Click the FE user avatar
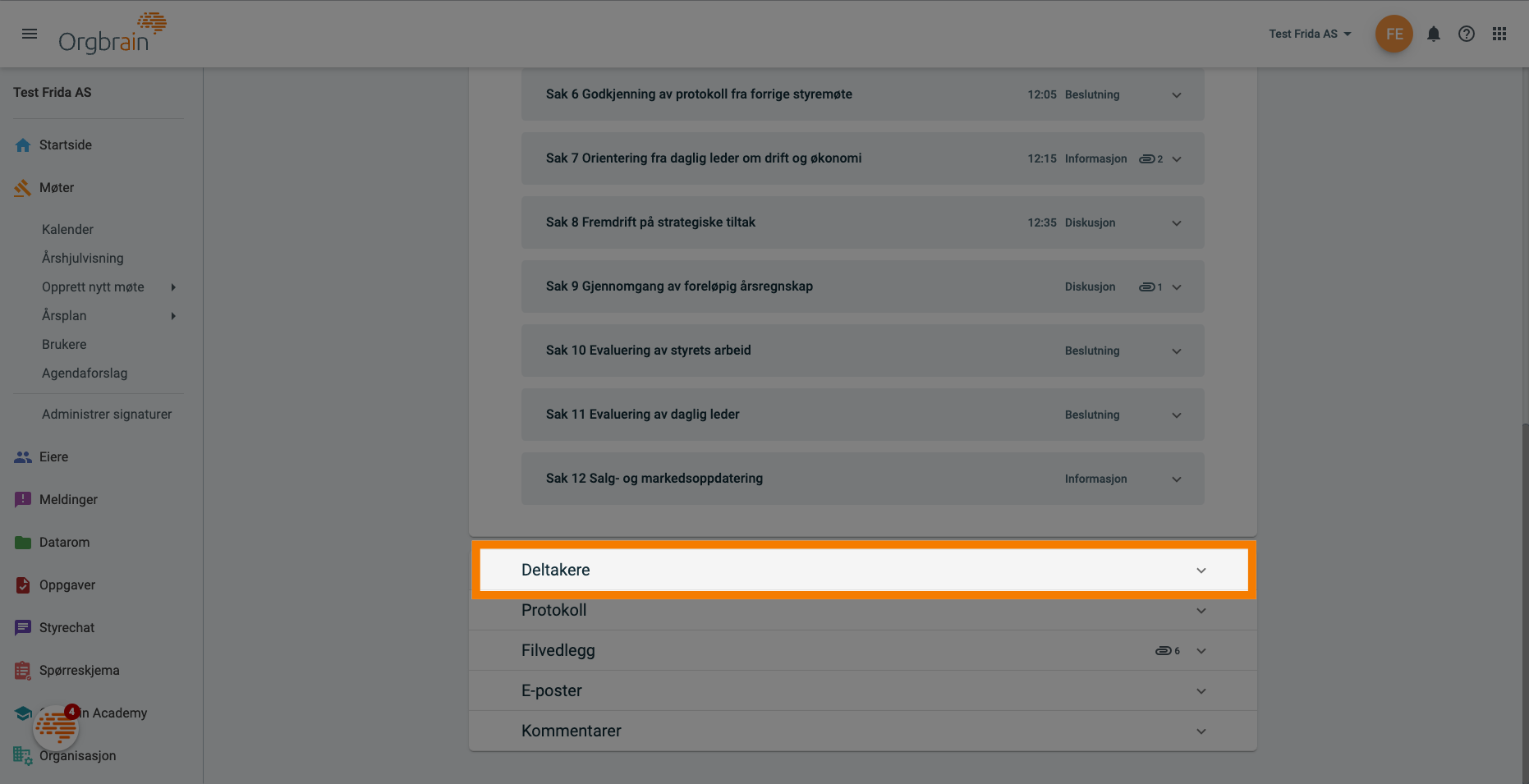This screenshot has height=784, width=1529. [x=1394, y=34]
